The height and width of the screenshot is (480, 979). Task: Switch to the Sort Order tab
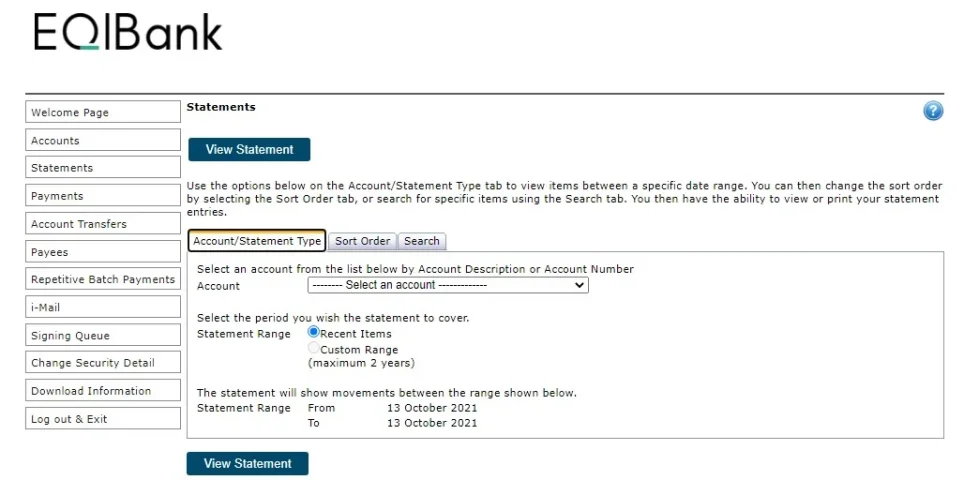click(362, 241)
